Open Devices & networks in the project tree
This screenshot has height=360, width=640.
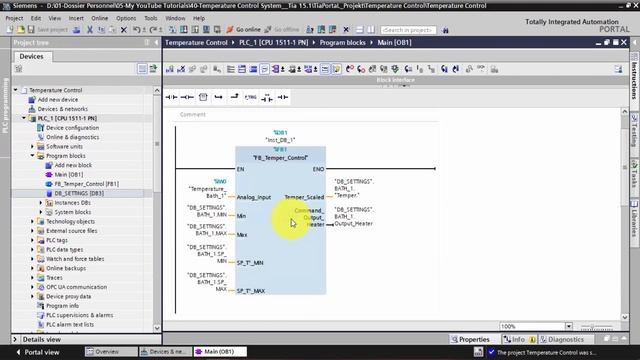point(62,109)
